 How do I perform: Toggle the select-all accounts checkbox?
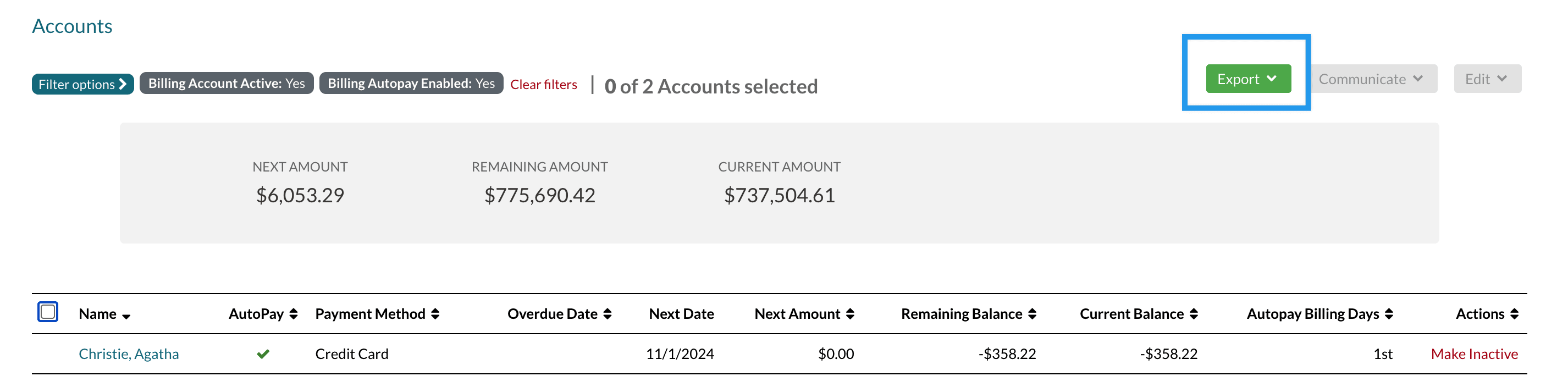pyautogui.click(x=48, y=312)
